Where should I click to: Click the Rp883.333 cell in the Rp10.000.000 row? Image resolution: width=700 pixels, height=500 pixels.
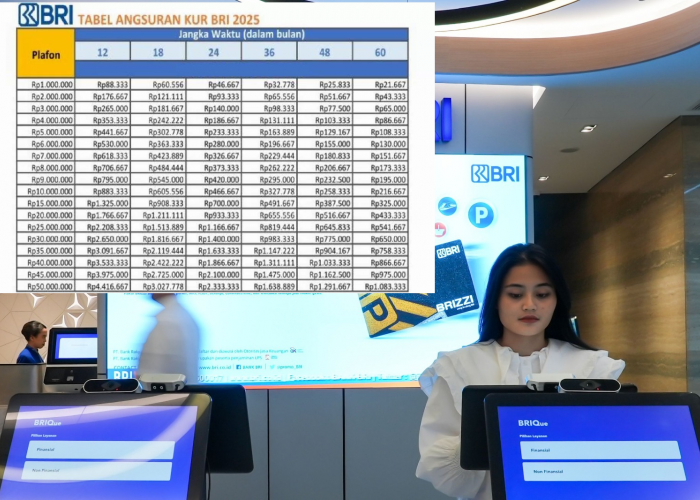point(103,192)
